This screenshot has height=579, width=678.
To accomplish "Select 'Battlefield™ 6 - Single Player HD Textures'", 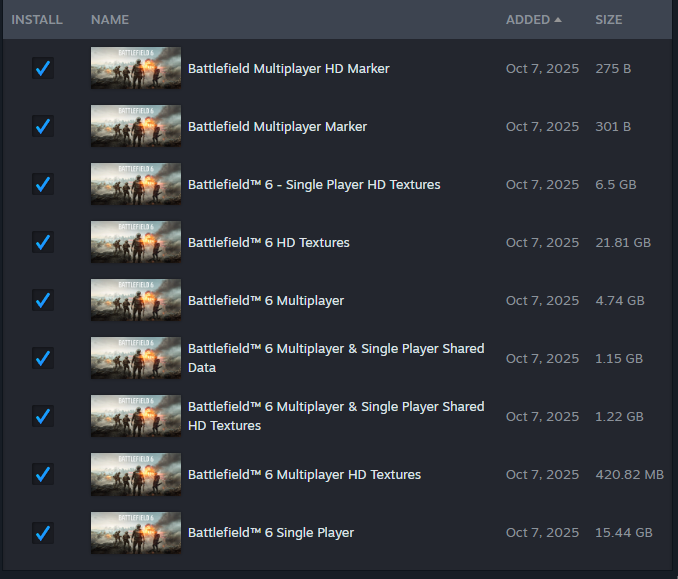I will pyautogui.click(x=314, y=185).
